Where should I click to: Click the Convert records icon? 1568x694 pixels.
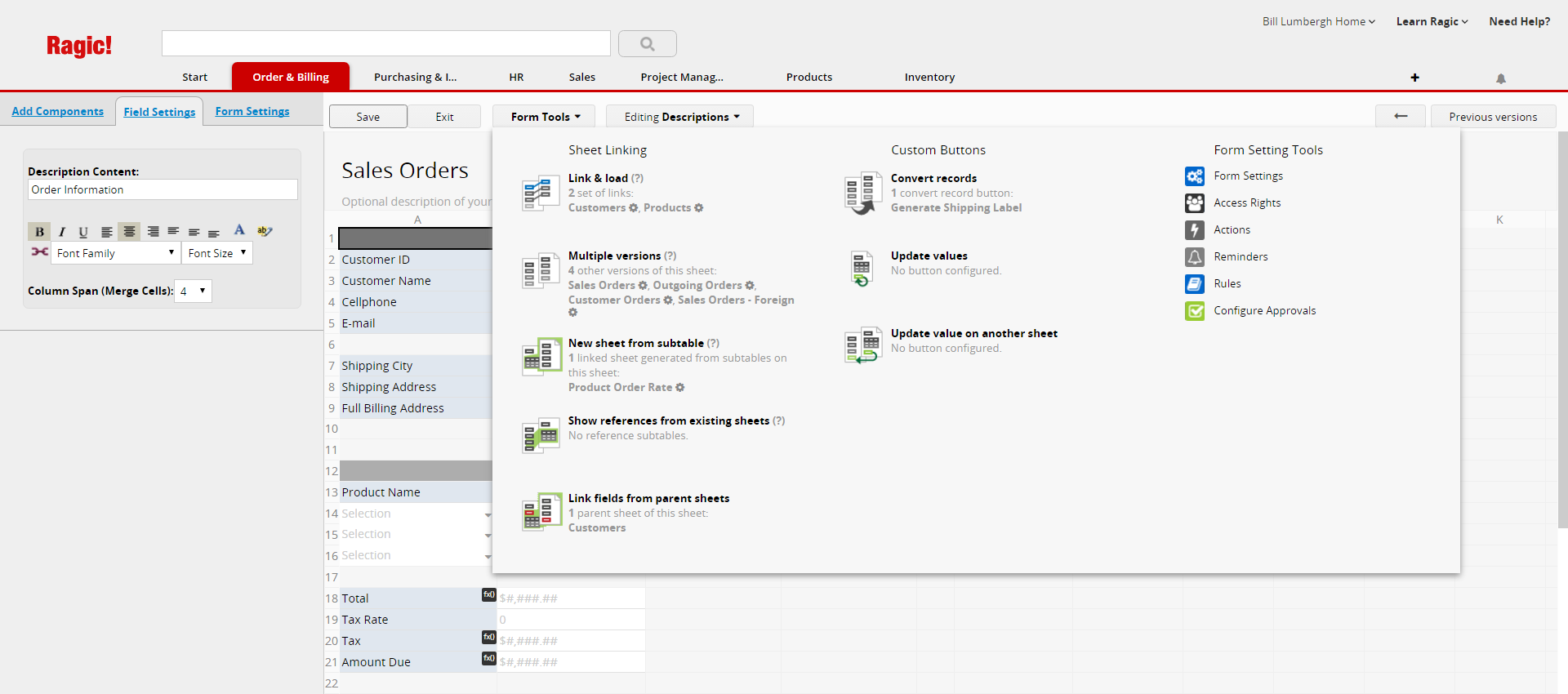click(863, 194)
